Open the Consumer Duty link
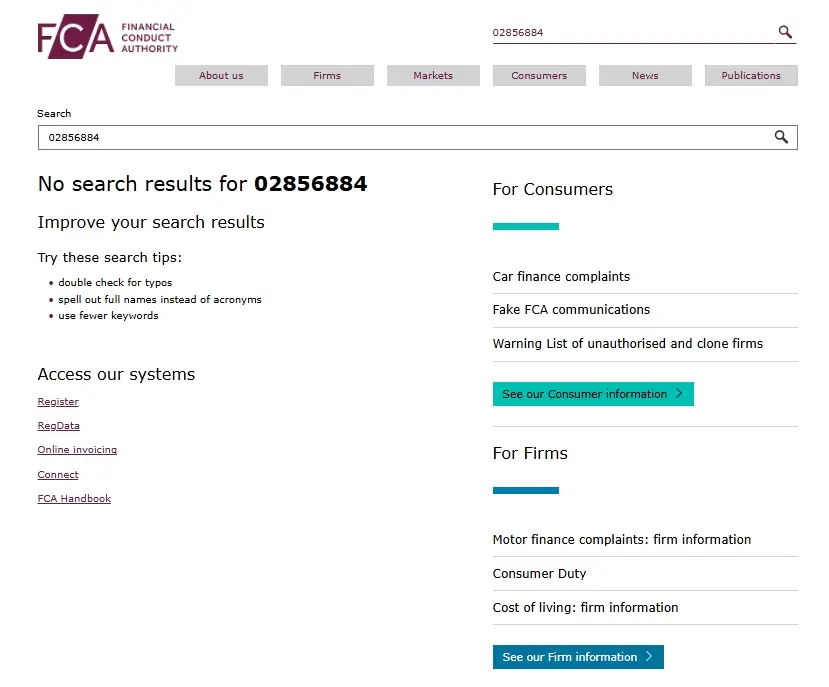The image size is (829, 687). [539, 574]
